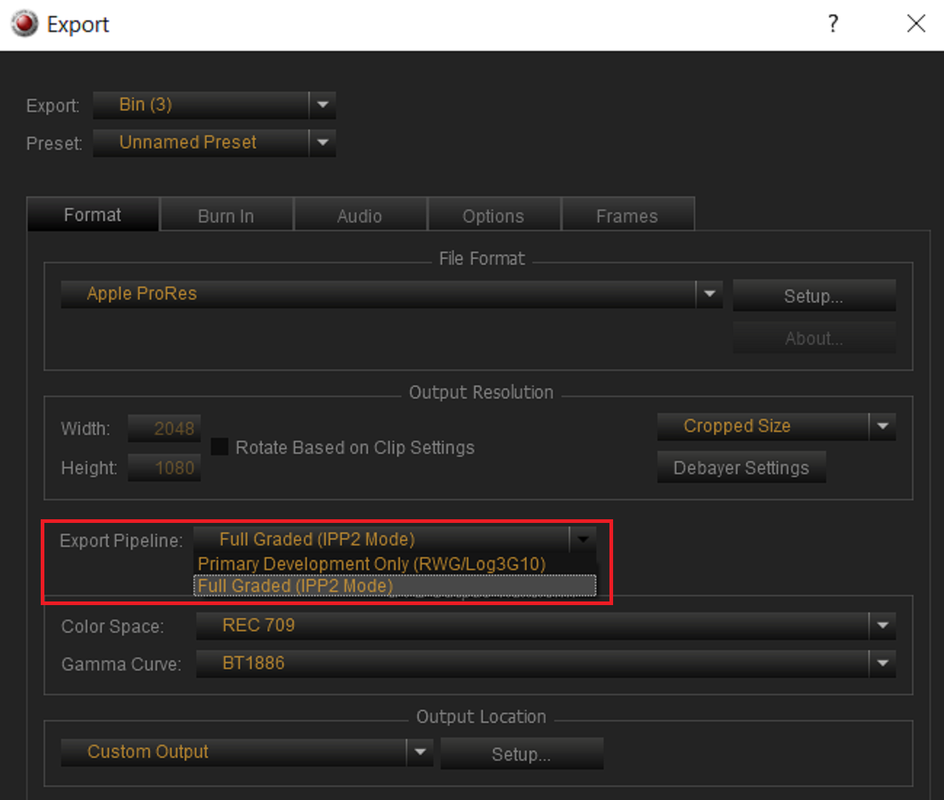This screenshot has height=800, width=944.
Task: Click the File Format Setup button
Action: point(814,296)
